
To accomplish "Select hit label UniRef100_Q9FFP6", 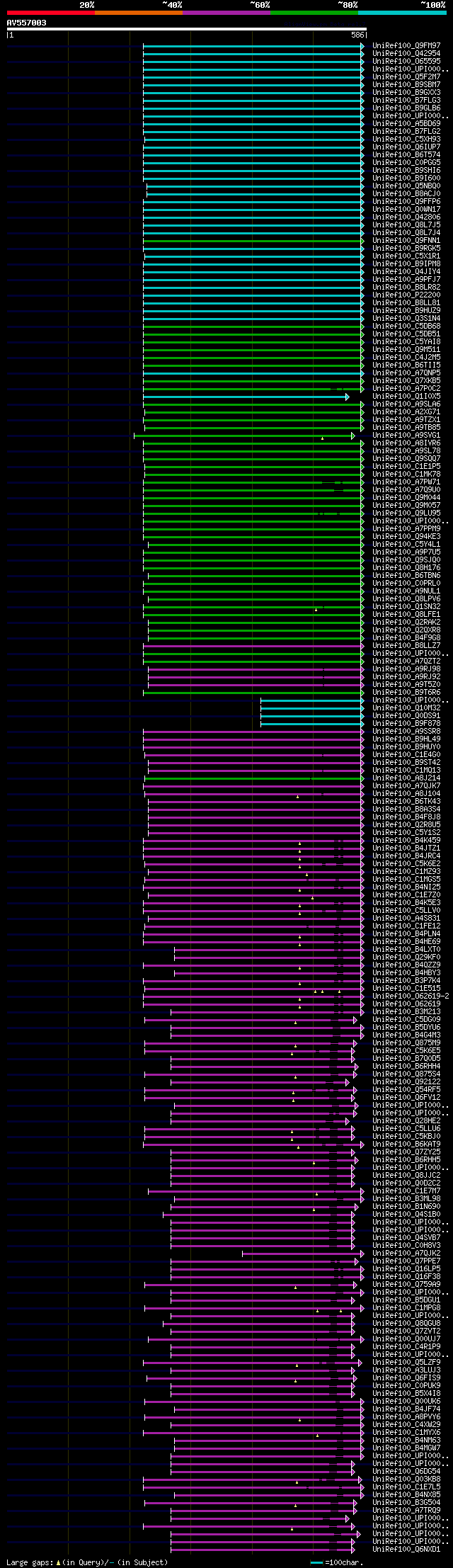I will click(406, 201).
